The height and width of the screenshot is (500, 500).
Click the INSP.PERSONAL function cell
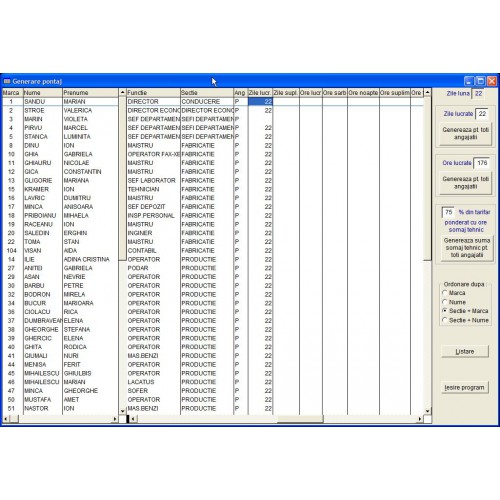click(153, 216)
